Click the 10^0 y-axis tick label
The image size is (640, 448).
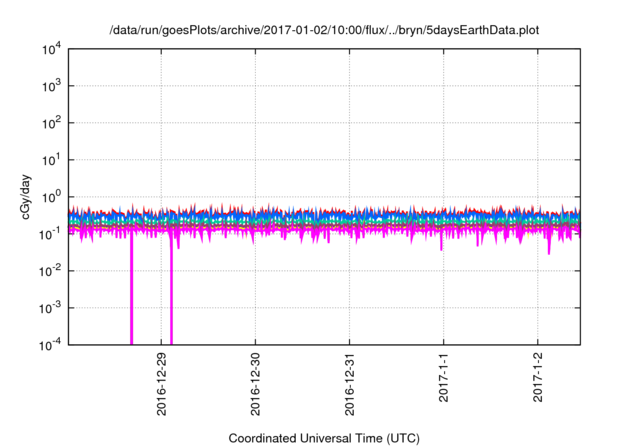[51, 197]
